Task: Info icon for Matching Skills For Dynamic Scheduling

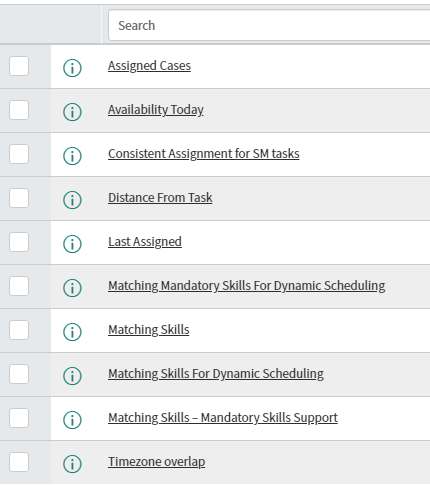Action: pos(72,376)
